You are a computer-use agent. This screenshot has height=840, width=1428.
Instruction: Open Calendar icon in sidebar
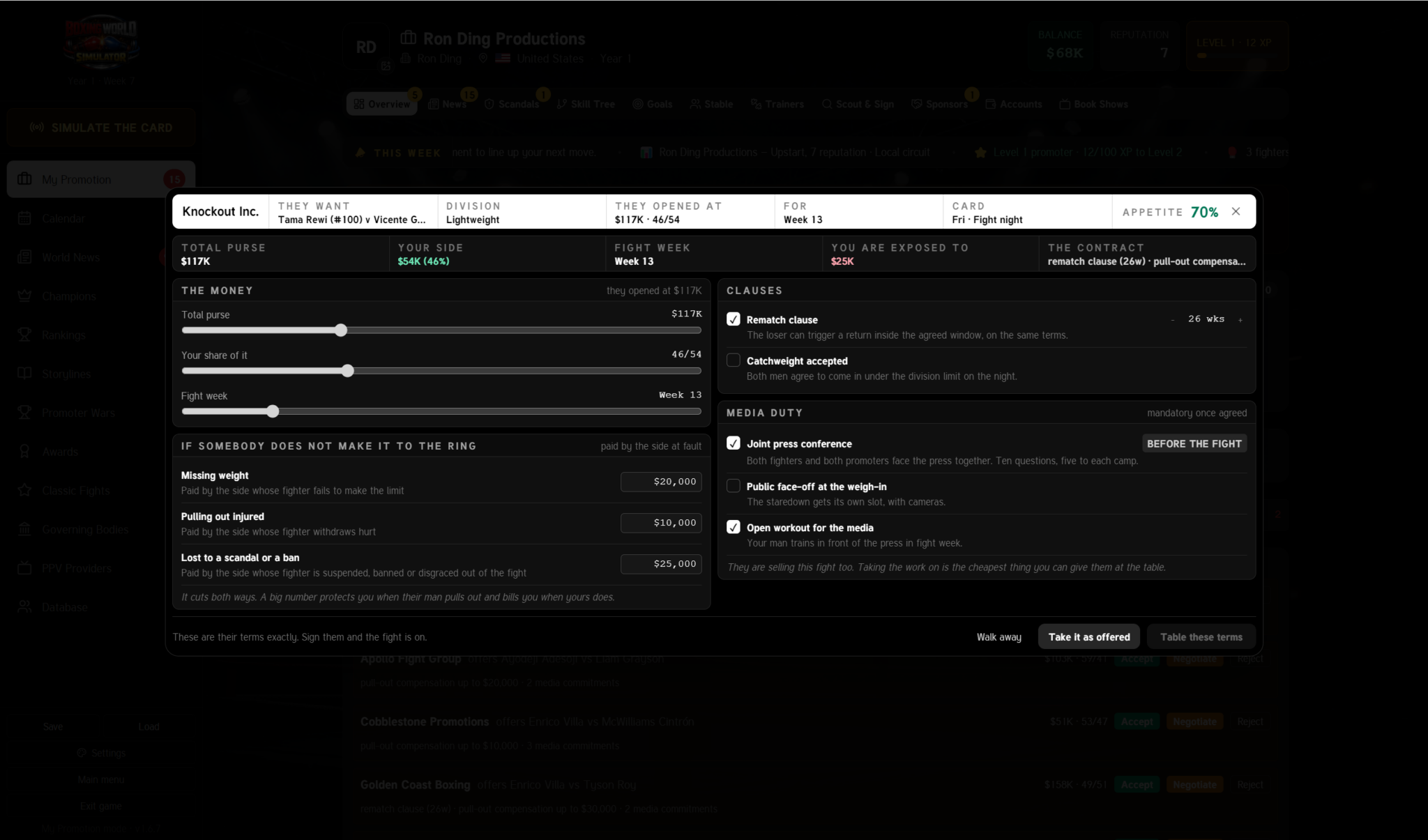coord(24,218)
